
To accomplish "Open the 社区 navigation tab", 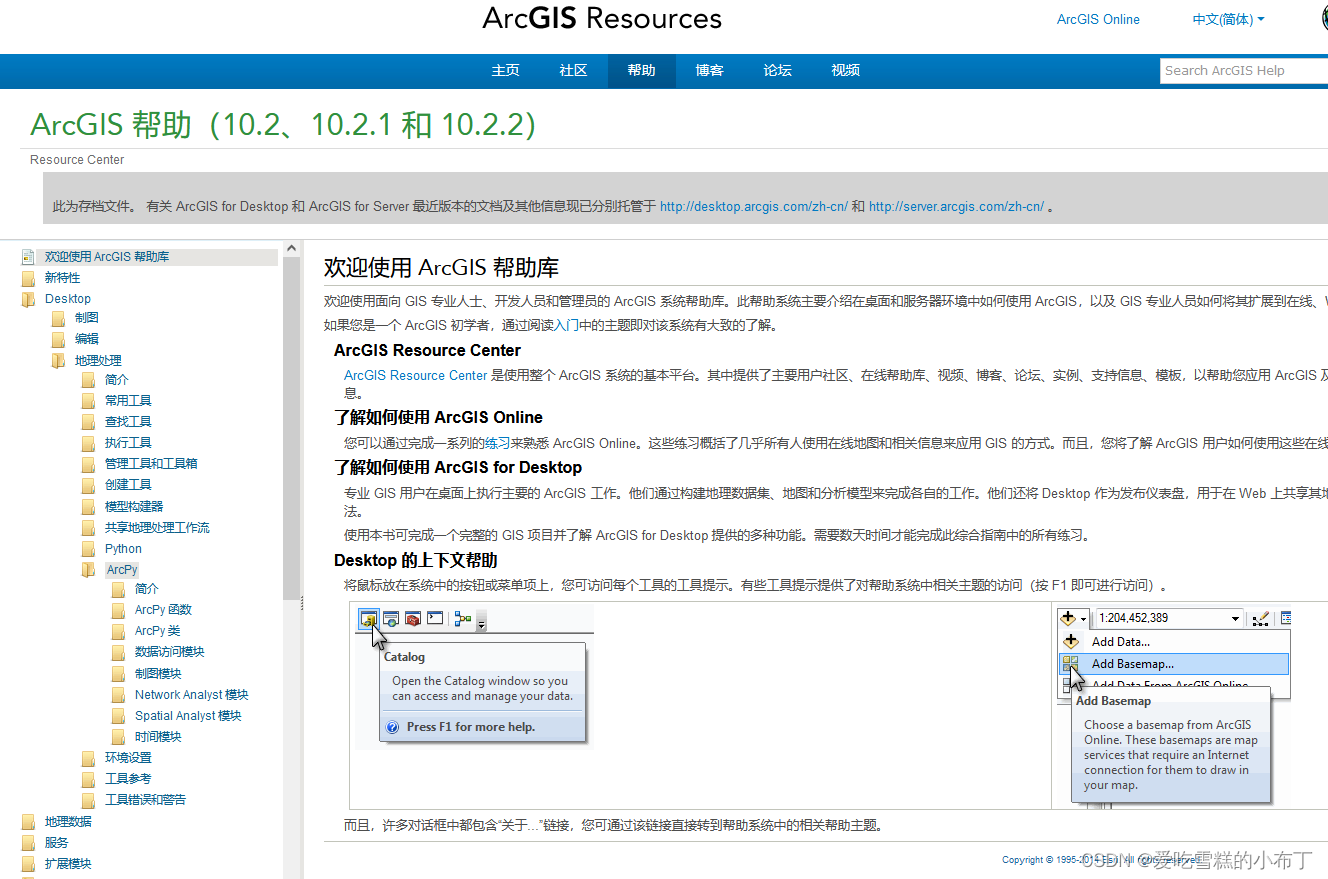I will pyautogui.click(x=574, y=70).
